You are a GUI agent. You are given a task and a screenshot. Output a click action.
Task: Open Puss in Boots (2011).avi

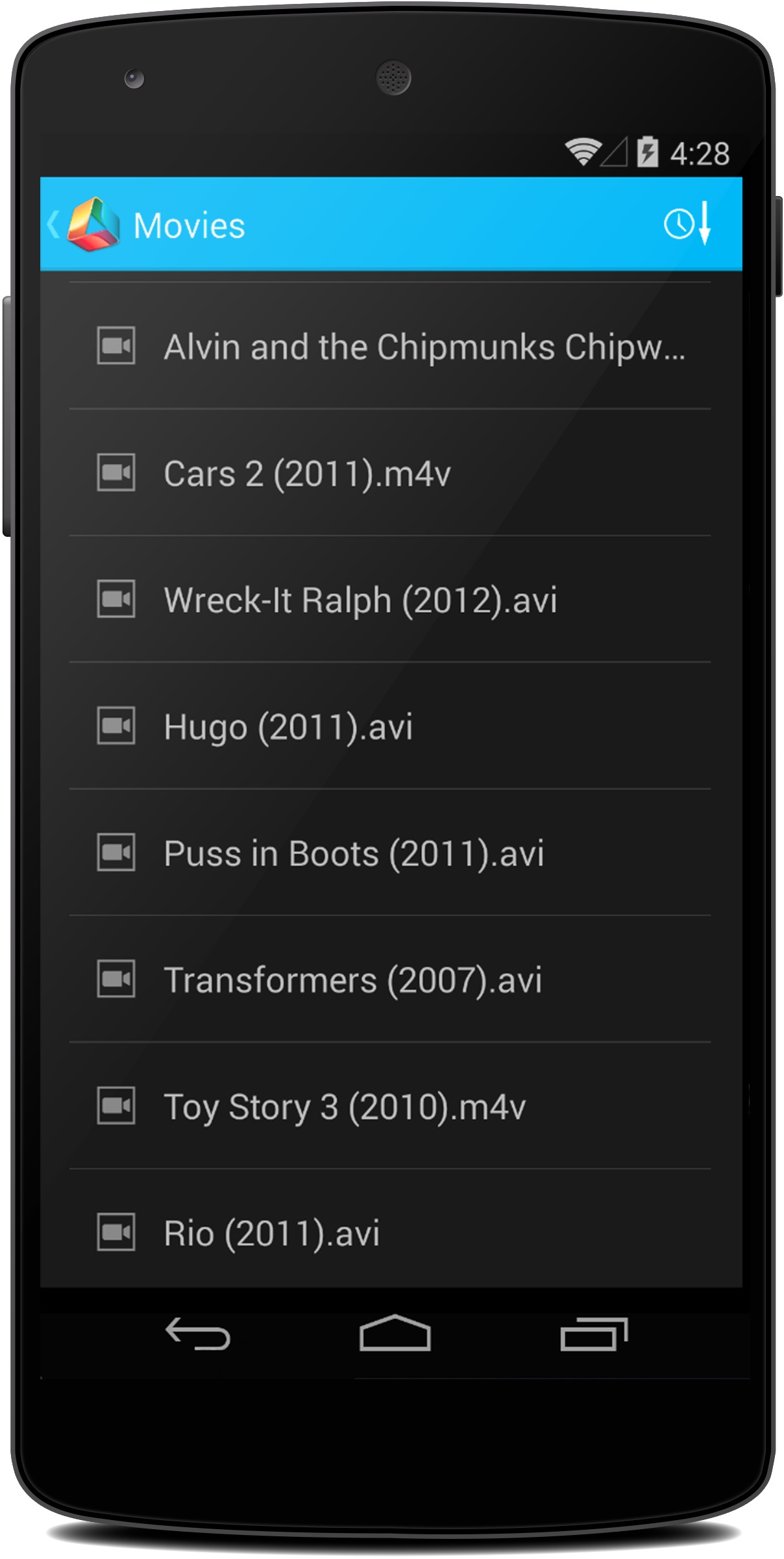click(354, 853)
